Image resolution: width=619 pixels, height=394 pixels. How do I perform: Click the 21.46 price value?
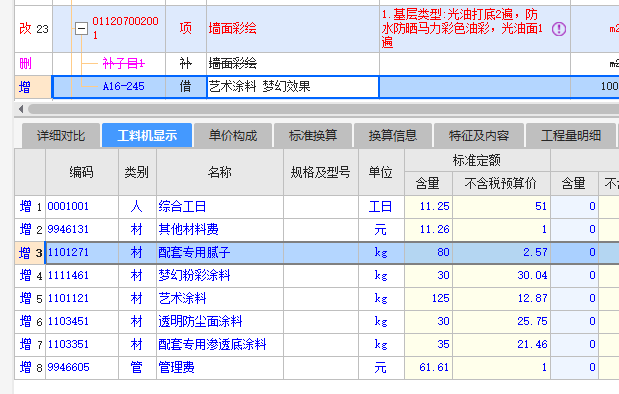click(532, 344)
